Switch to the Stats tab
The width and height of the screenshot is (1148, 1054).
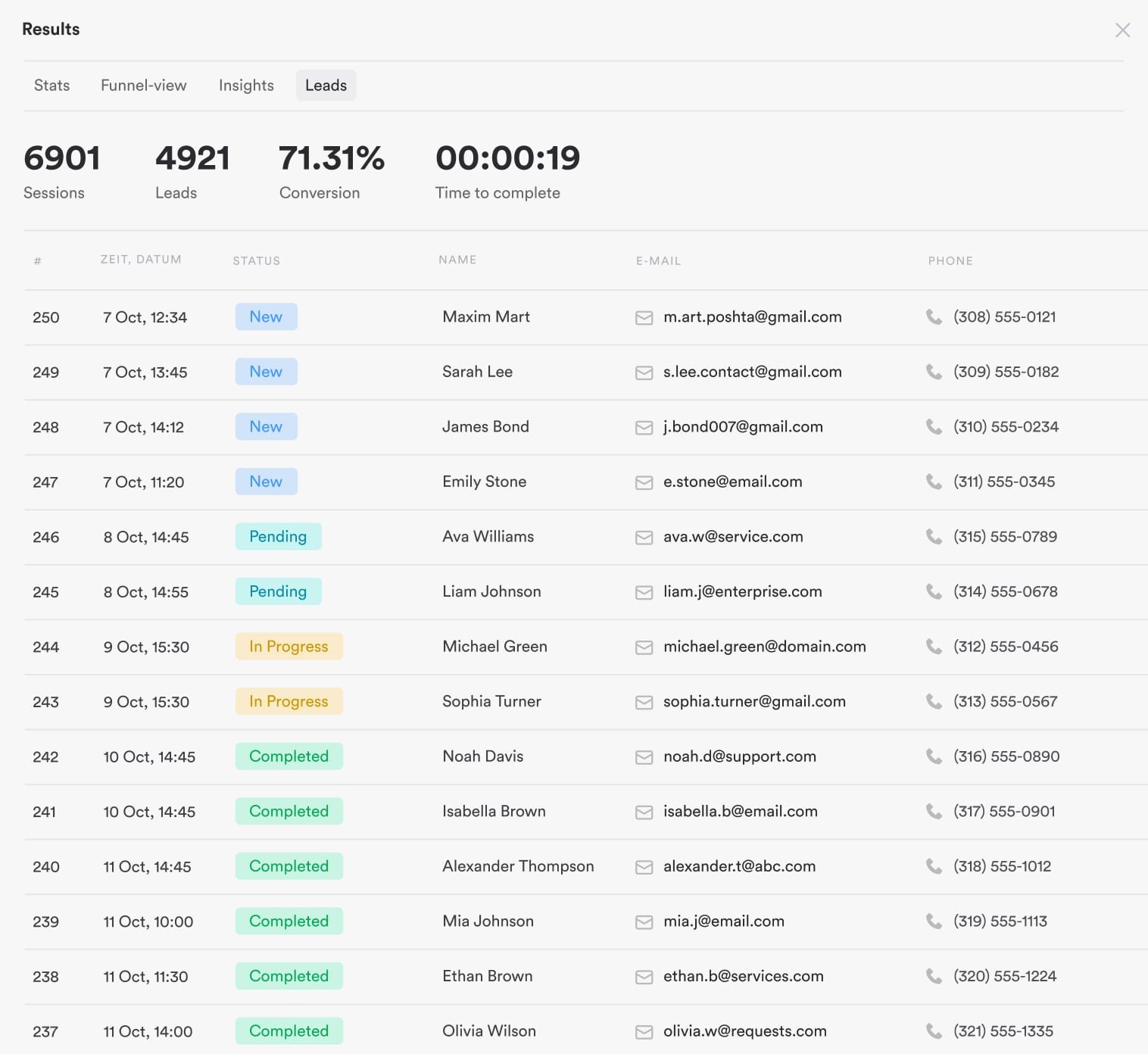click(51, 86)
